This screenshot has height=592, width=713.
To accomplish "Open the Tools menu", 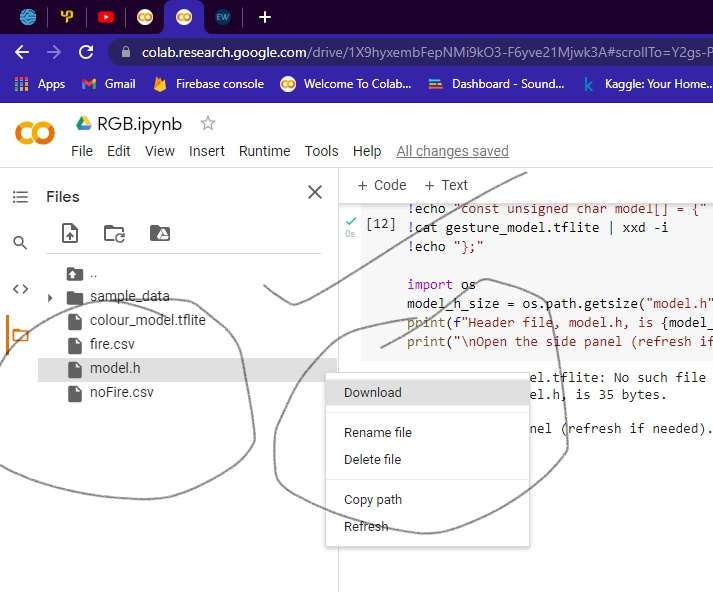I will pos(321,151).
